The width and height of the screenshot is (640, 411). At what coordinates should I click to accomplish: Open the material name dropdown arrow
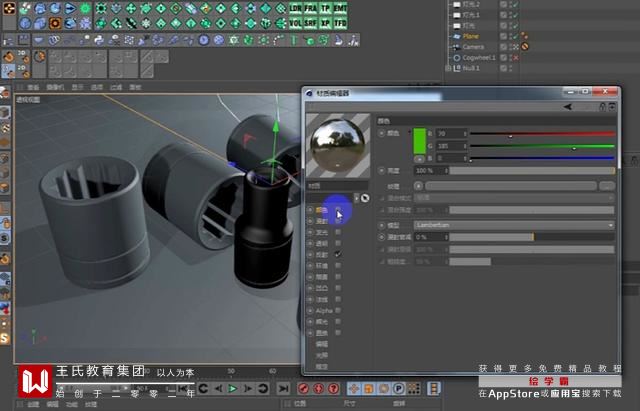pos(356,198)
